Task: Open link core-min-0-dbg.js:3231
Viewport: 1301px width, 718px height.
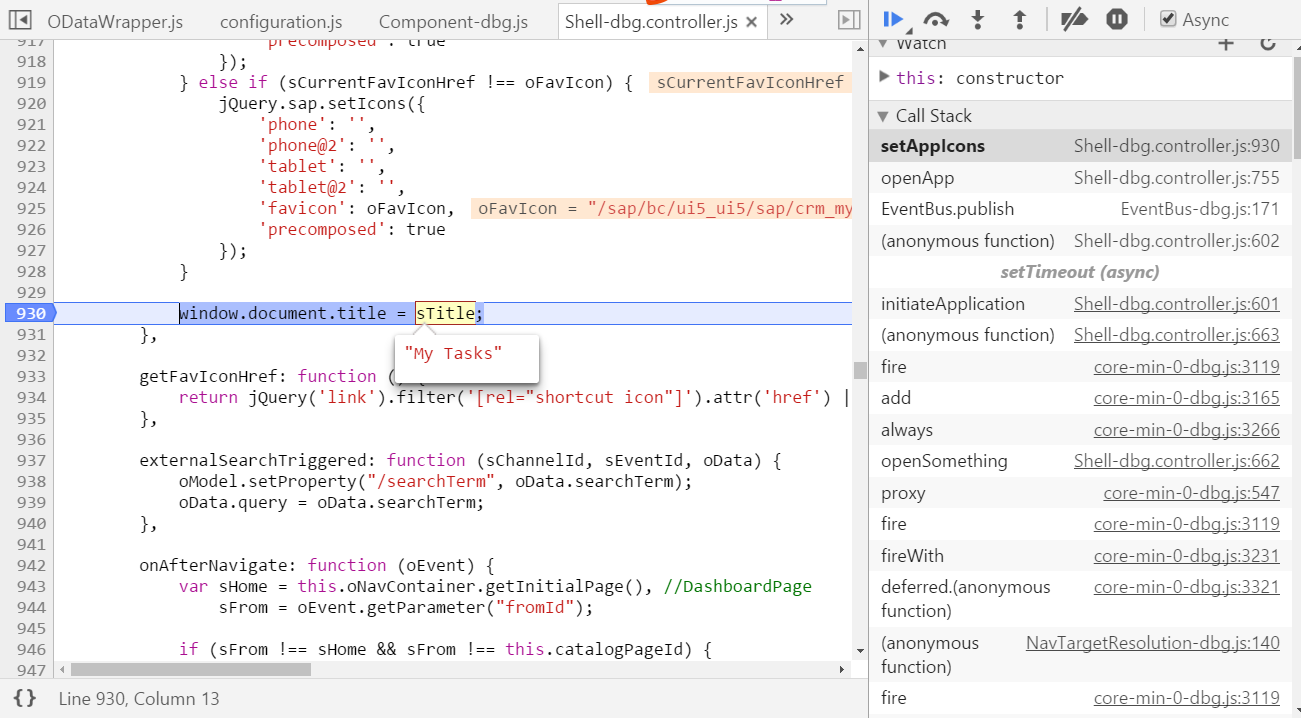Action: (1187, 556)
